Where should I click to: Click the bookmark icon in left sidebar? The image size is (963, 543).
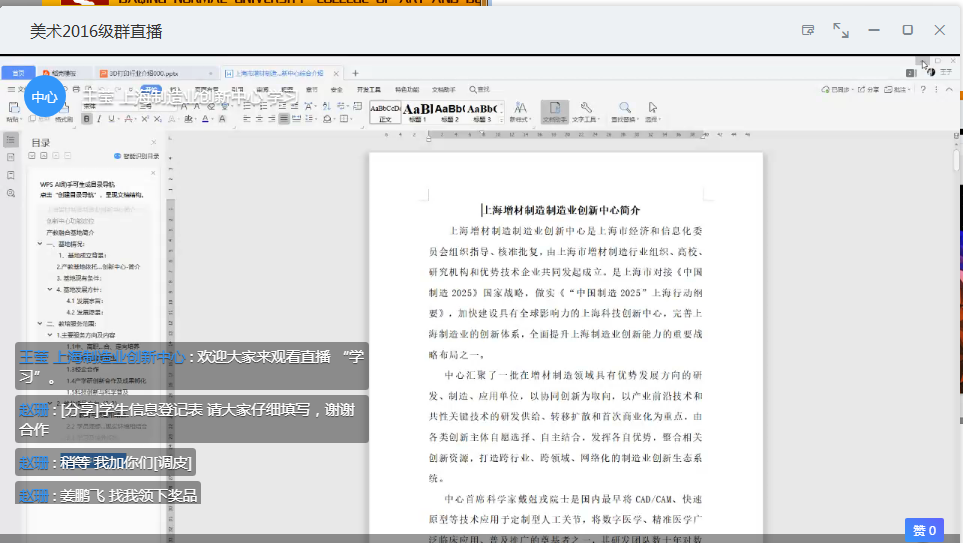[10, 175]
